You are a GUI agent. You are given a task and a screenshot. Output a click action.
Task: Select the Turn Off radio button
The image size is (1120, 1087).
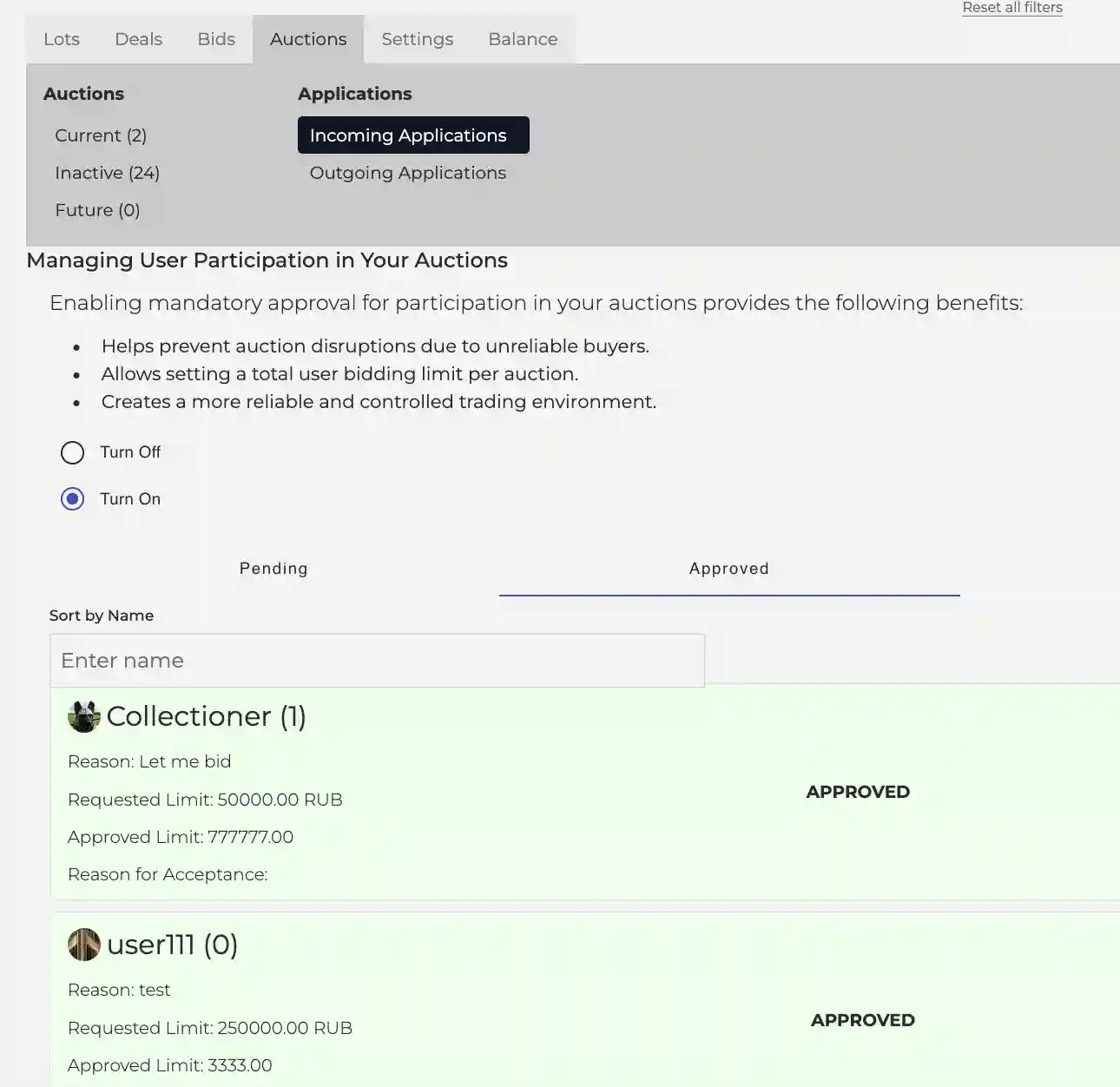73,452
